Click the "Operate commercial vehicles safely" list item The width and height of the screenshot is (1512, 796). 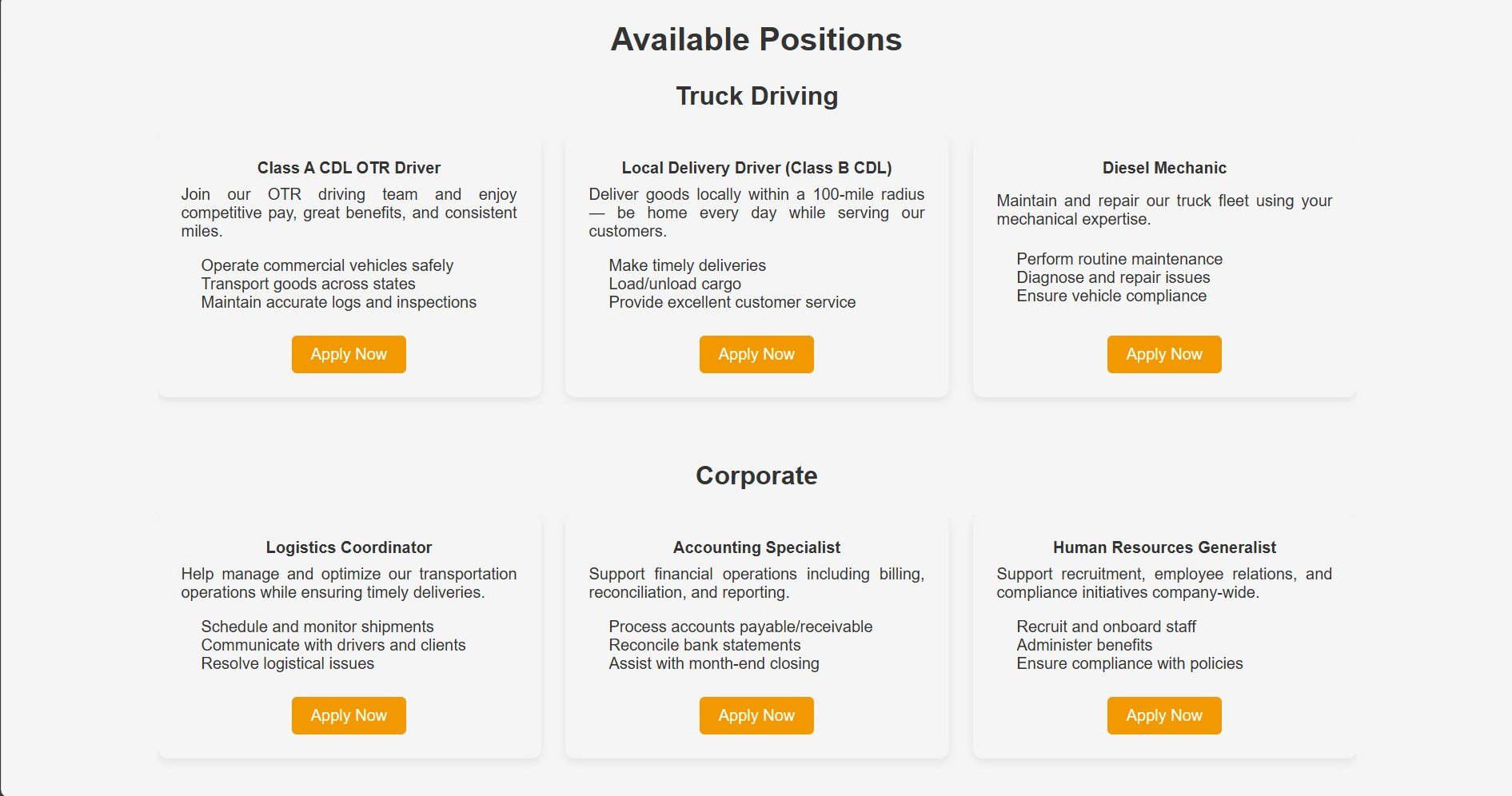point(327,265)
